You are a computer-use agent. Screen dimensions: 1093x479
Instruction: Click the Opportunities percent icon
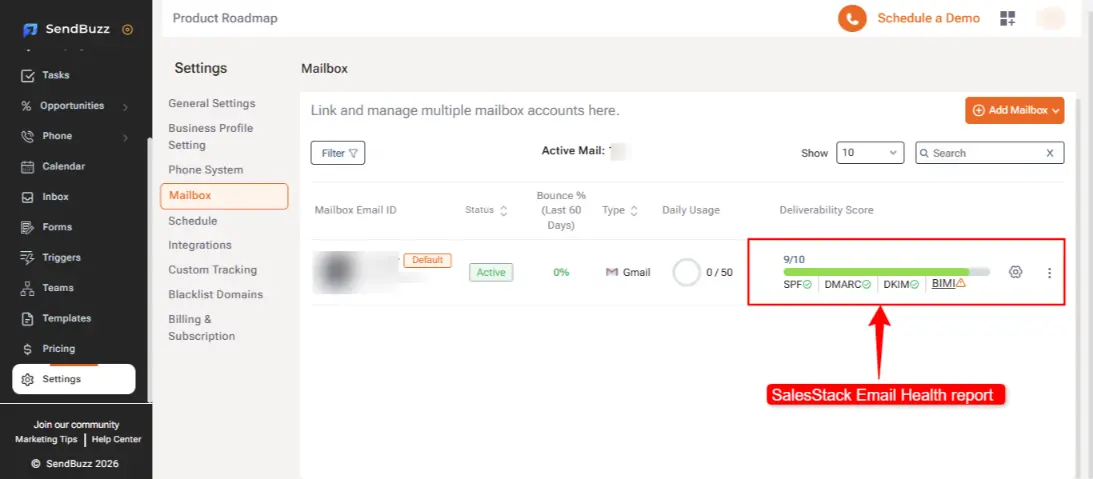point(26,106)
